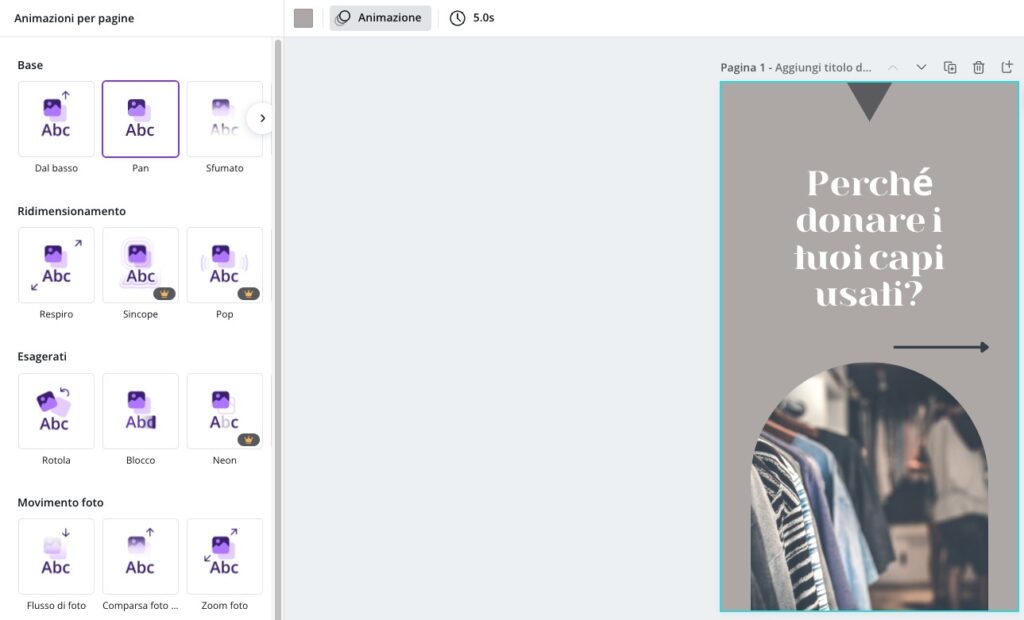Duplicate page with the copy icon

(x=950, y=67)
